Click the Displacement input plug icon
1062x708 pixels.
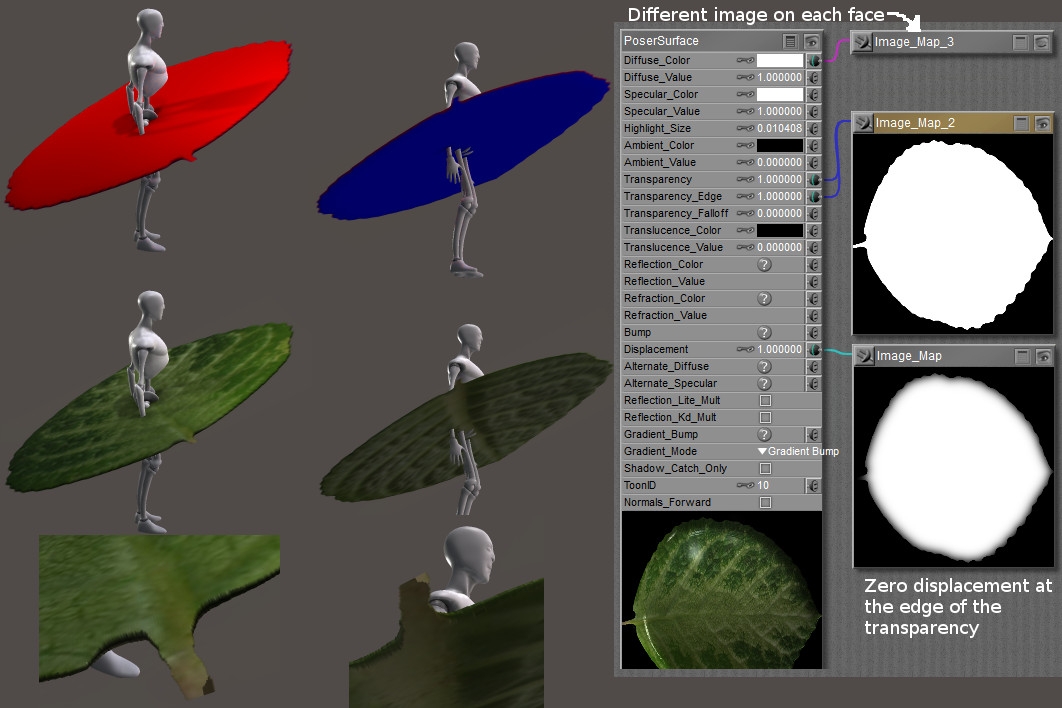click(x=814, y=350)
